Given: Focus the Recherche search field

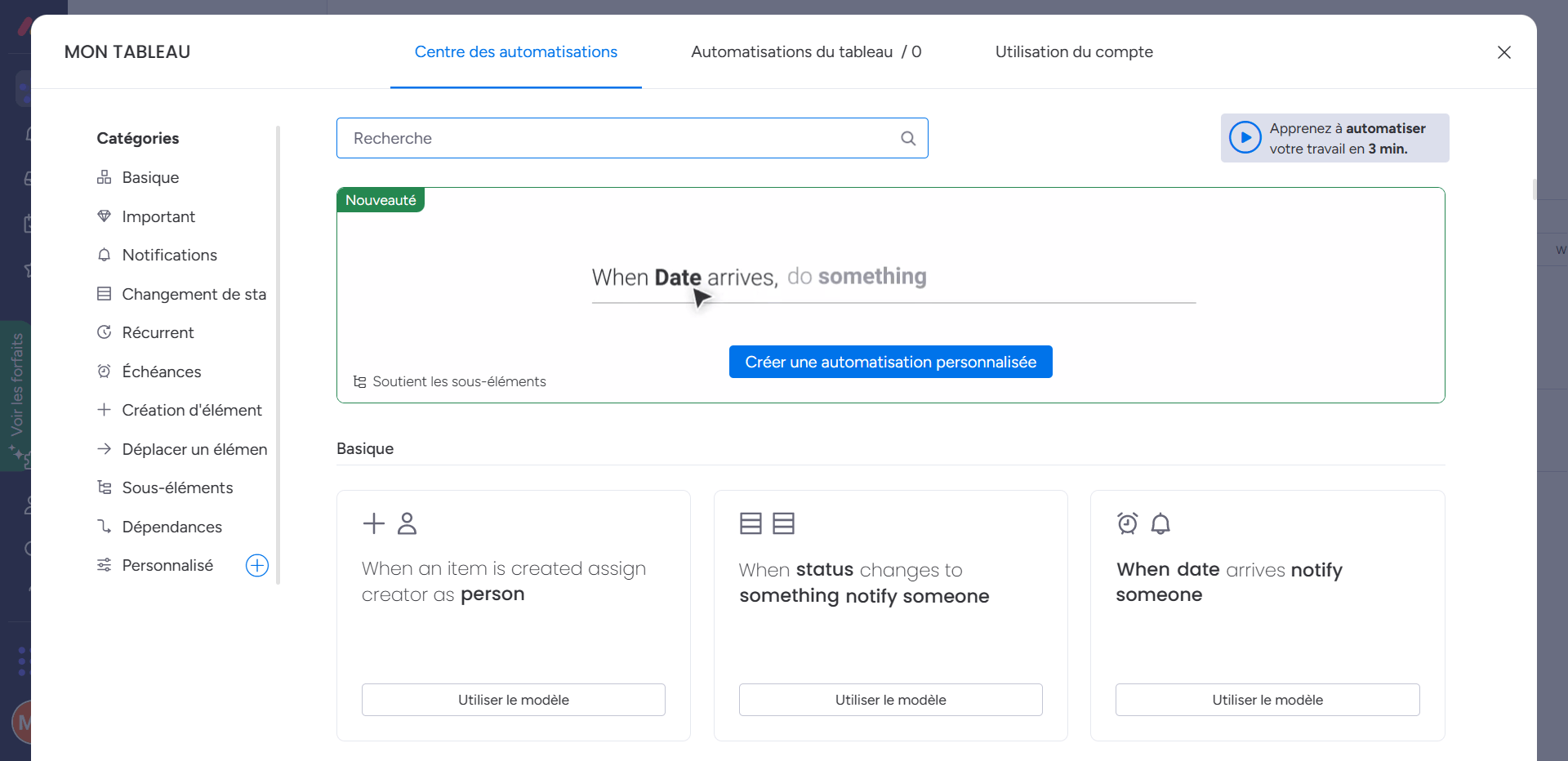Looking at the screenshot, I should [621, 138].
